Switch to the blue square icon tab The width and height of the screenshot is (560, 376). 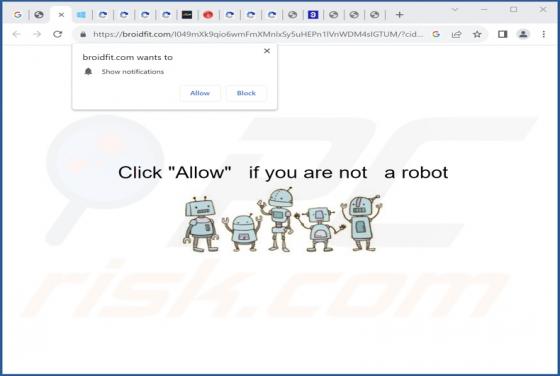(313, 15)
